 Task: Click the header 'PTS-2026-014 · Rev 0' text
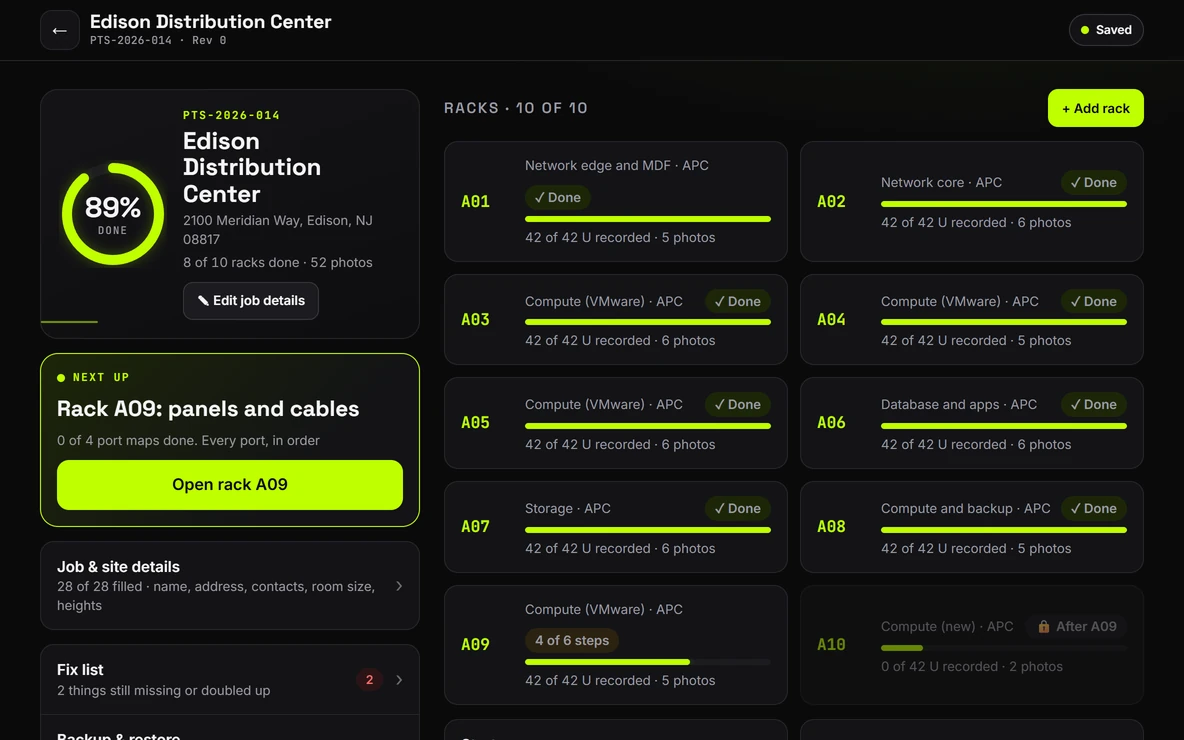pos(158,41)
